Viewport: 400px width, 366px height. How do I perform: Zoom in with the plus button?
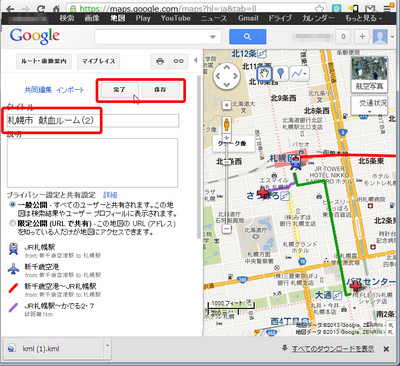click(x=227, y=138)
